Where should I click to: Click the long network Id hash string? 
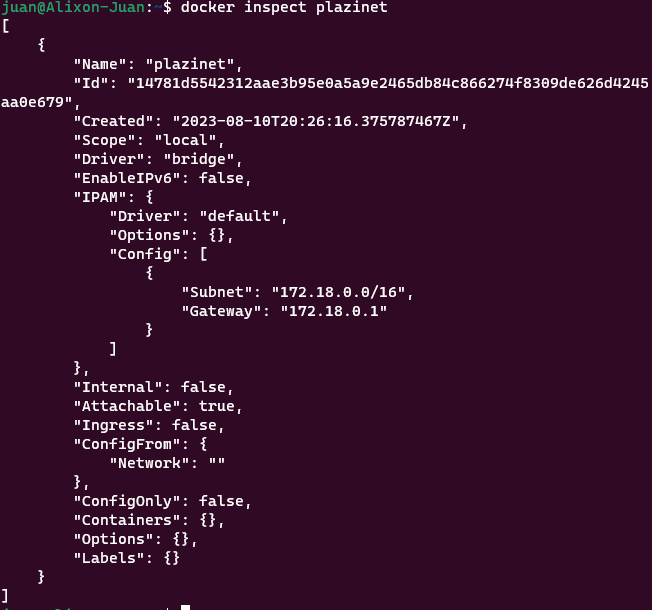click(x=387, y=82)
